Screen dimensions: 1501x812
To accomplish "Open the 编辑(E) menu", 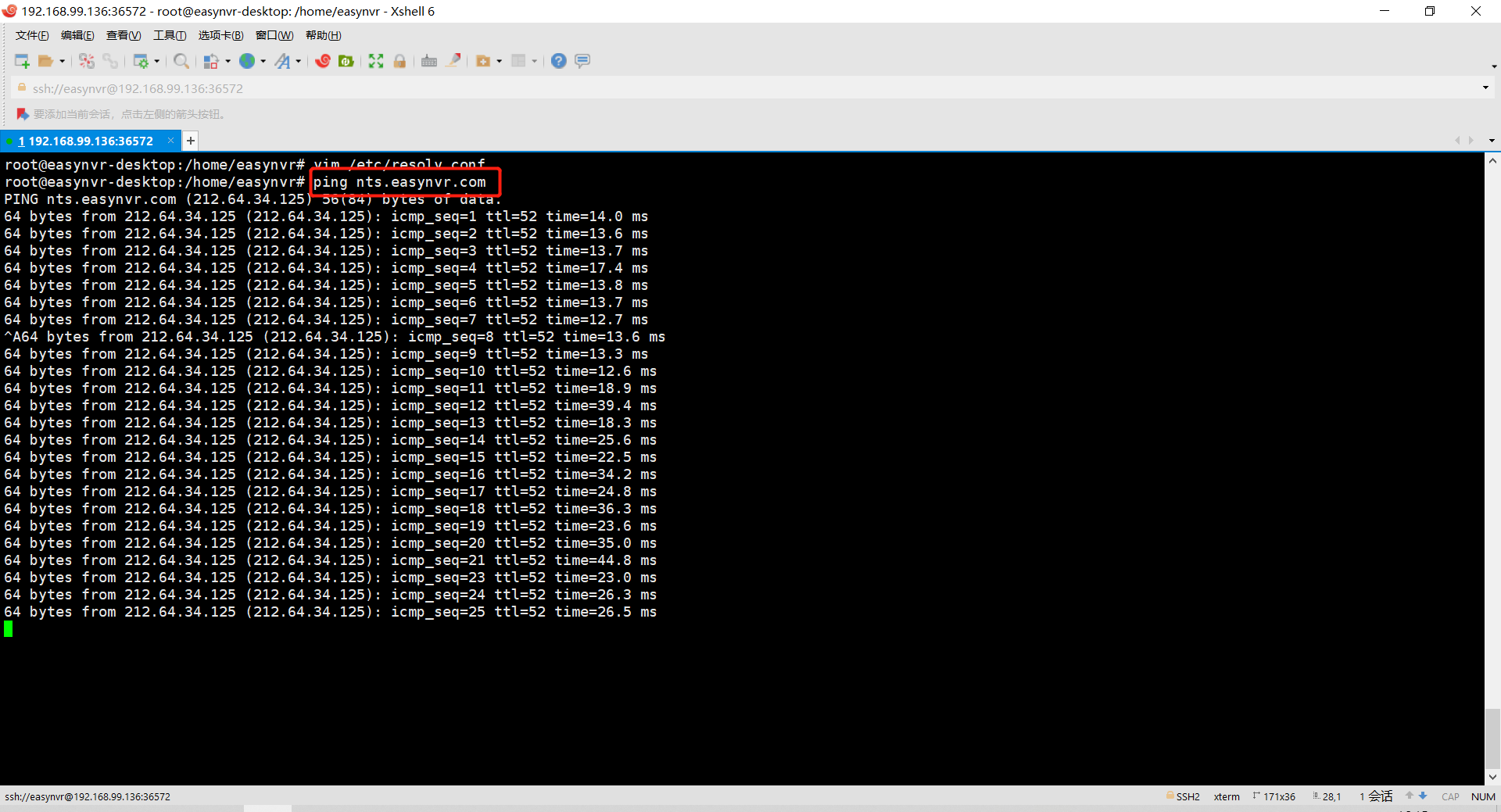I will tap(77, 35).
